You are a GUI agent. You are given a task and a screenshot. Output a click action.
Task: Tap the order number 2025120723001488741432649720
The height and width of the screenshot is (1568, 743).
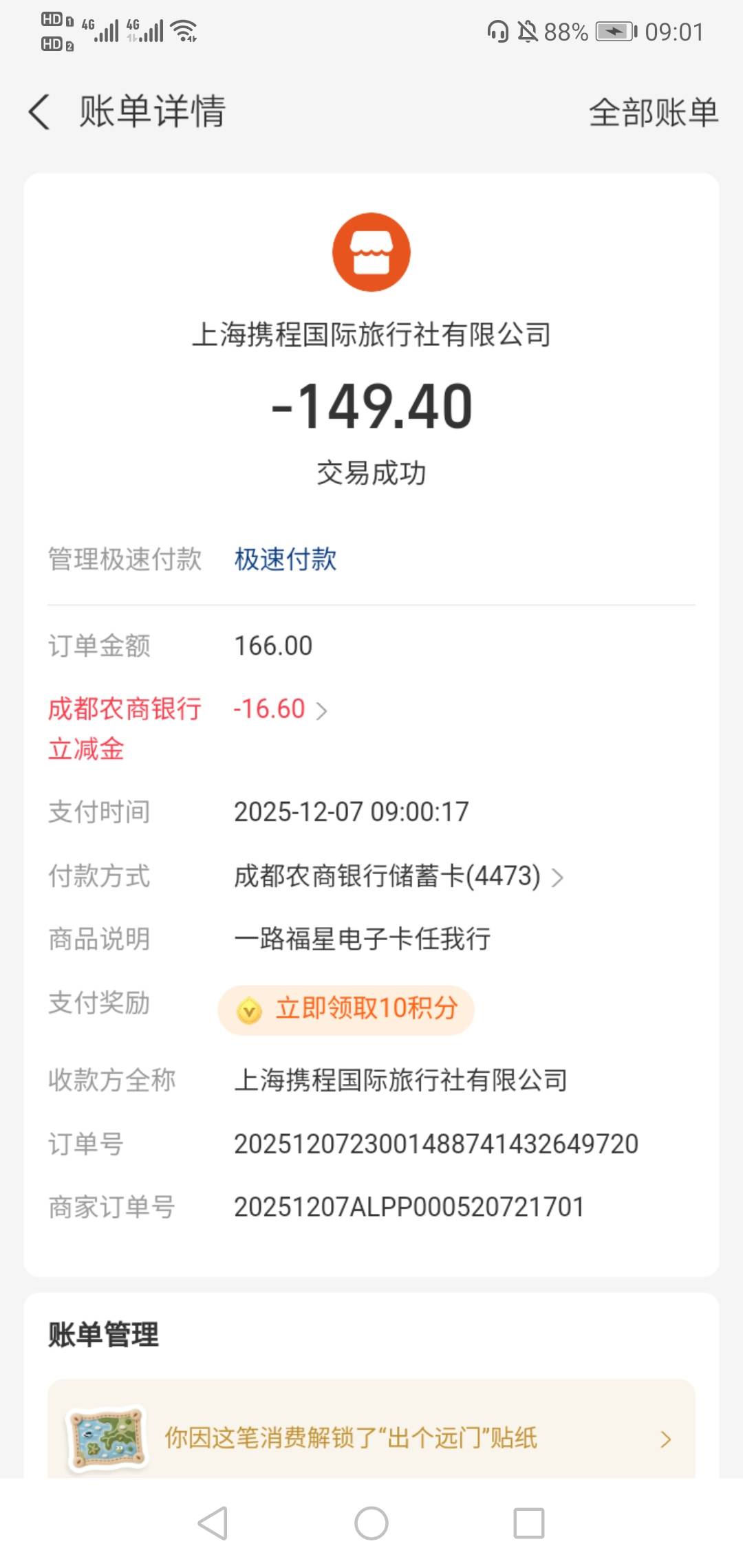click(x=436, y=1144)
